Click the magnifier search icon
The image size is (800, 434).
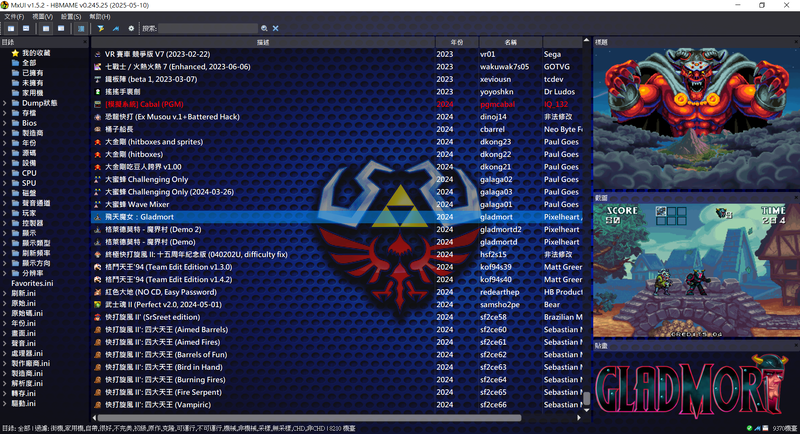point(264,29)
